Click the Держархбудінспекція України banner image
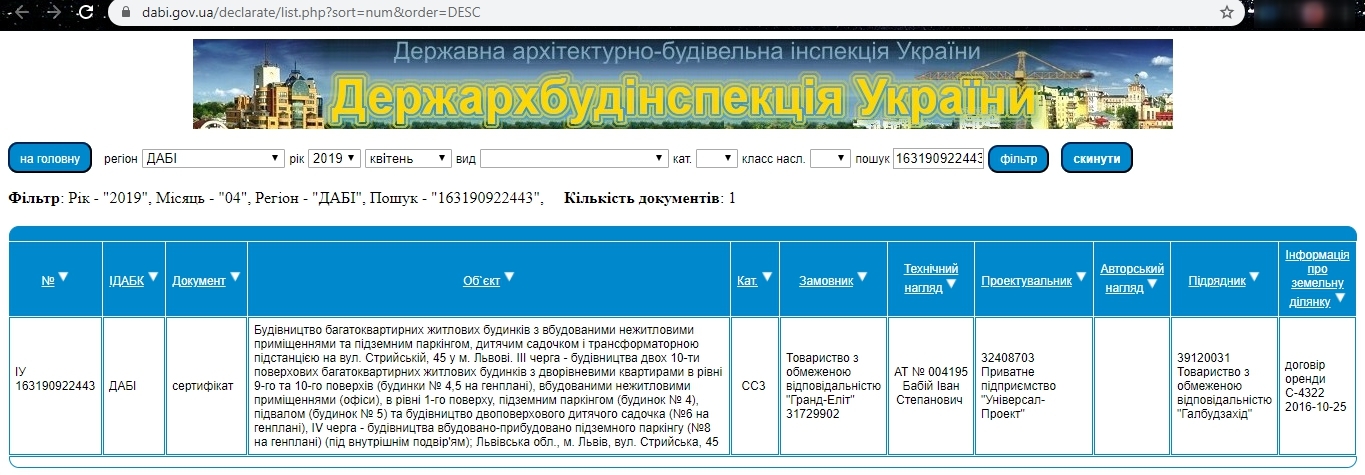 tap(682, 84)
